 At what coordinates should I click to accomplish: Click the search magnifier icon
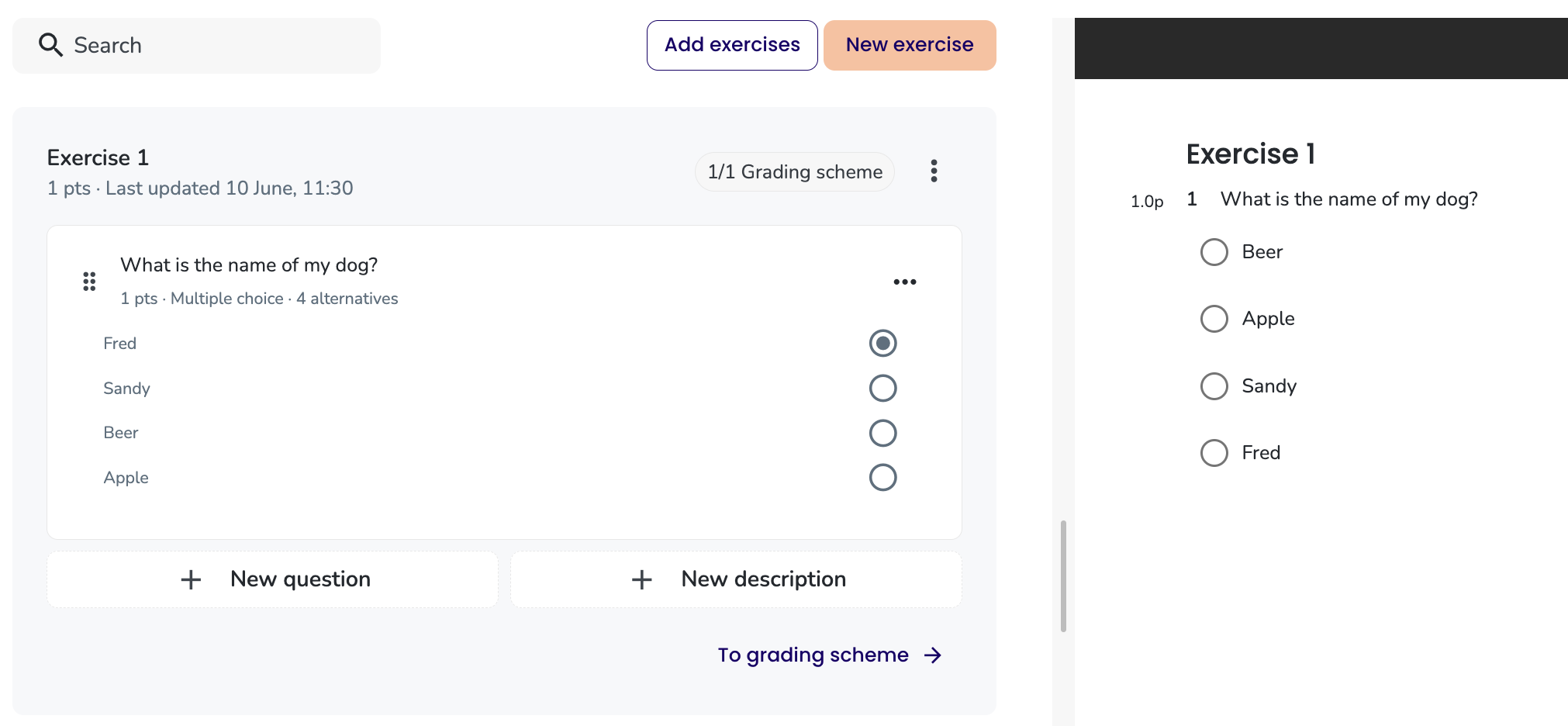tap(50, 45)
